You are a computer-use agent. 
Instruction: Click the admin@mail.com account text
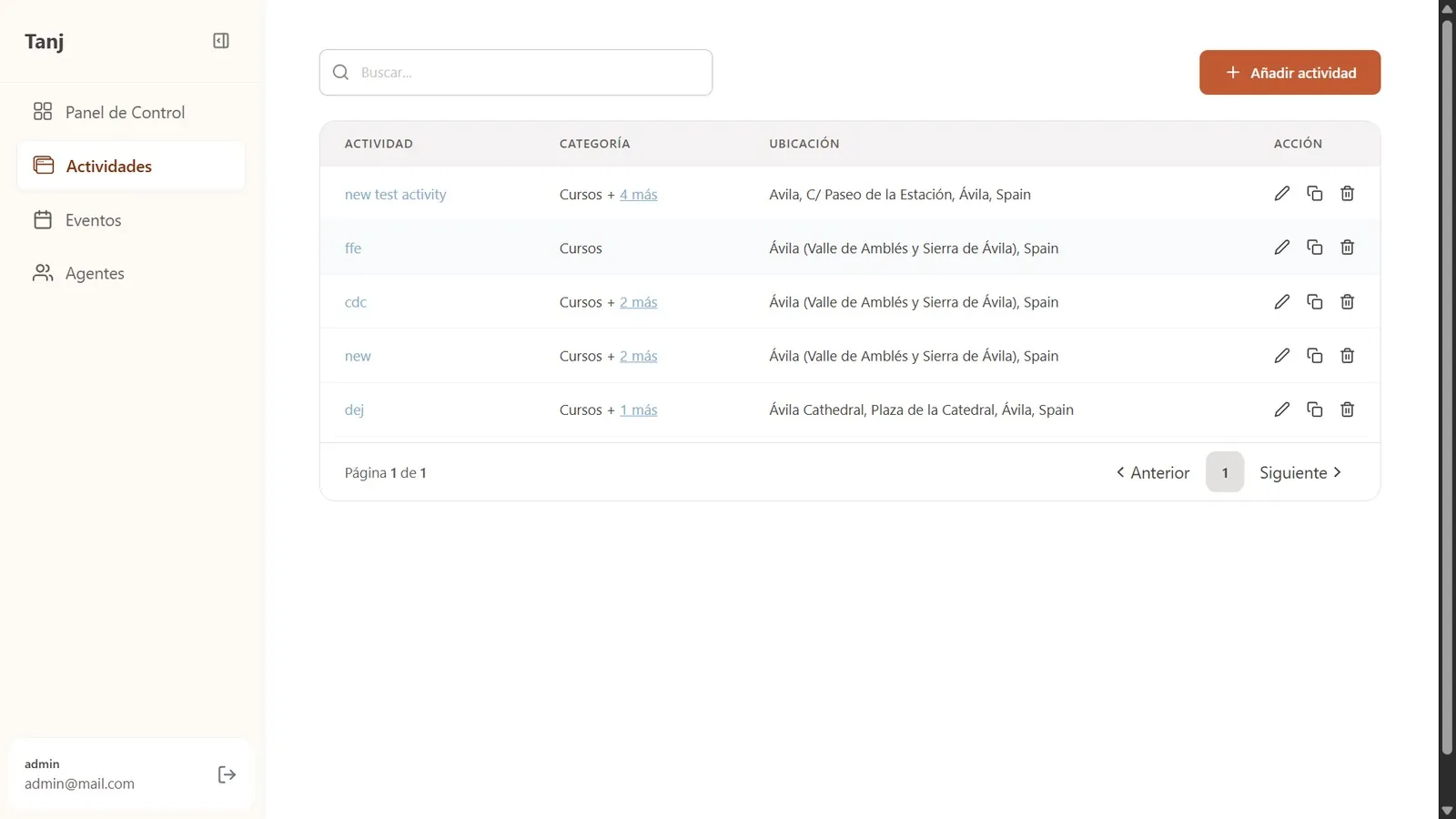79,784
